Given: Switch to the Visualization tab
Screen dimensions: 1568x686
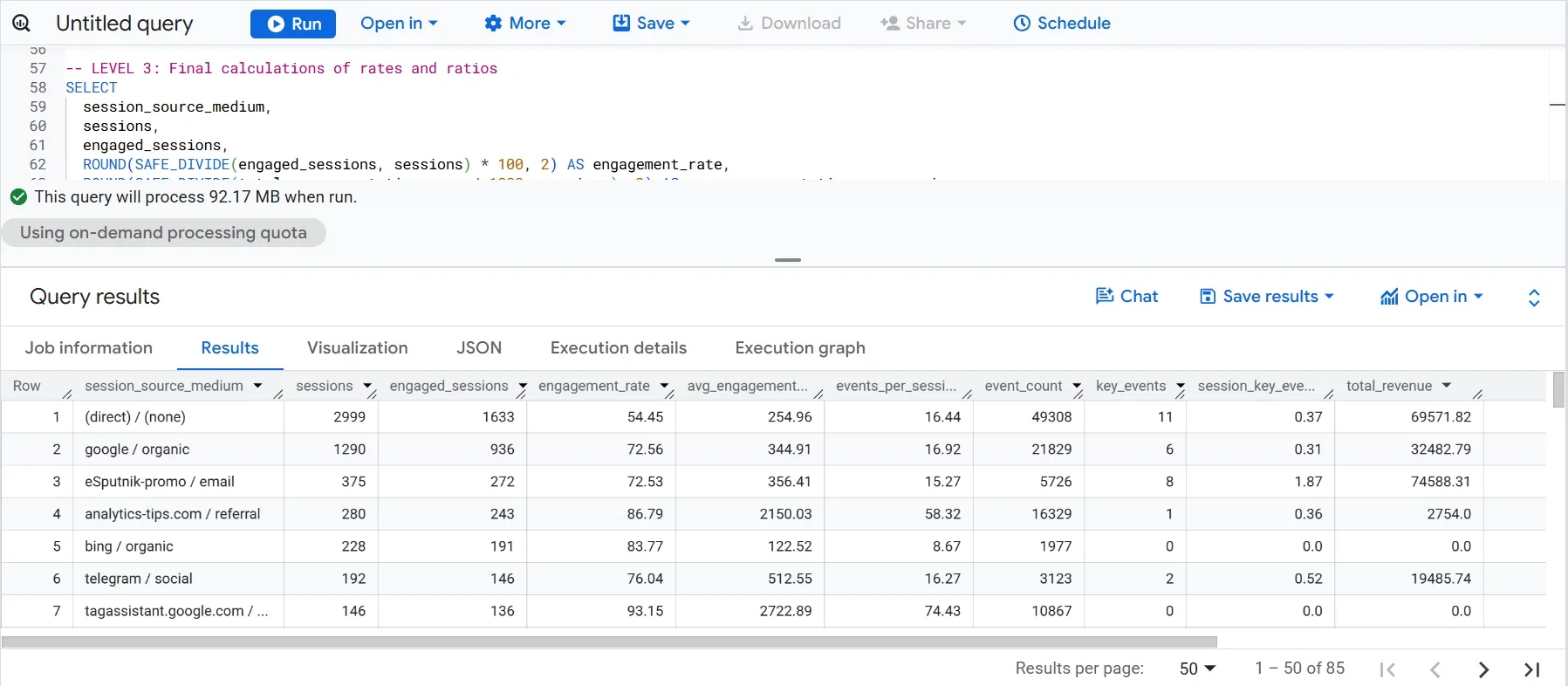Looking at the screenshot, I should (358, 348).
